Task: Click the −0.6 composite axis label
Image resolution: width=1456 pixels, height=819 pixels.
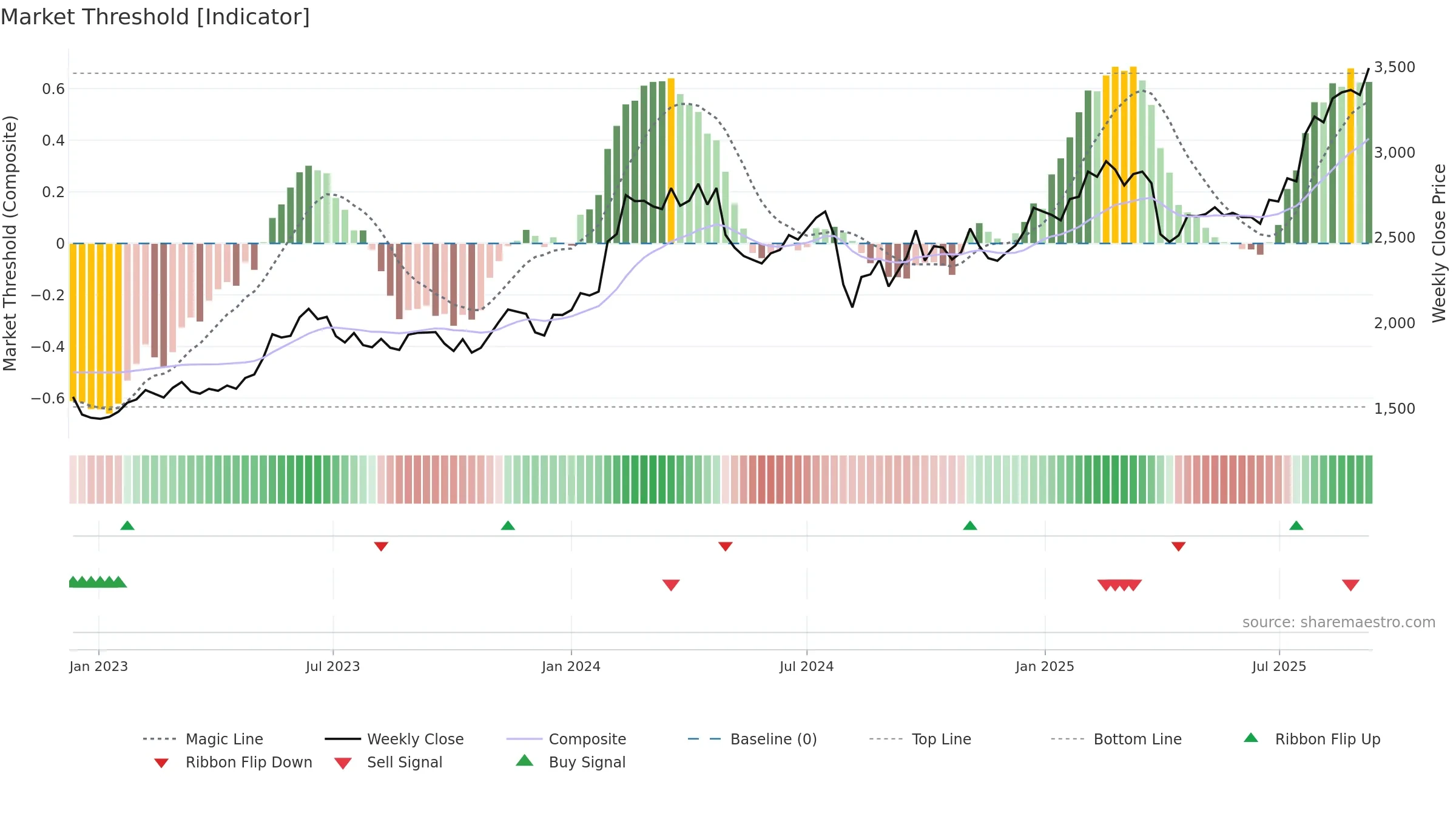Action: coord(48,398)
